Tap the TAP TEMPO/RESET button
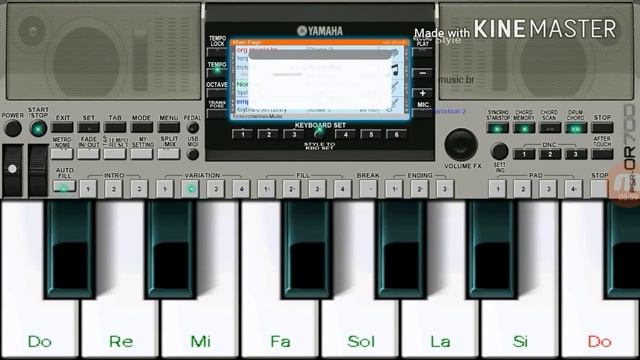 (x=115, y=154)
